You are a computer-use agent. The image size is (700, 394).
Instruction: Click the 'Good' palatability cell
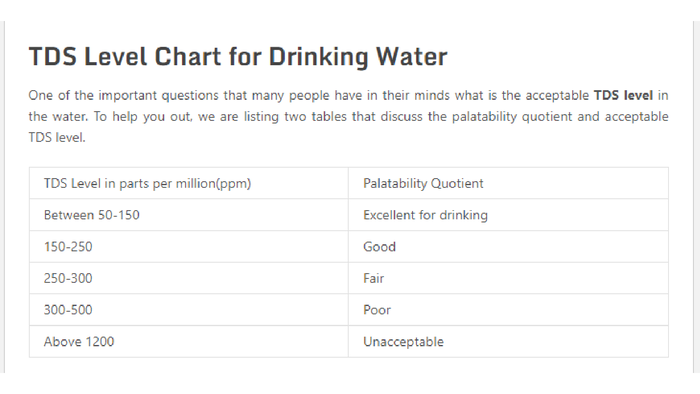pyautogui.click(x=508, y=247)
